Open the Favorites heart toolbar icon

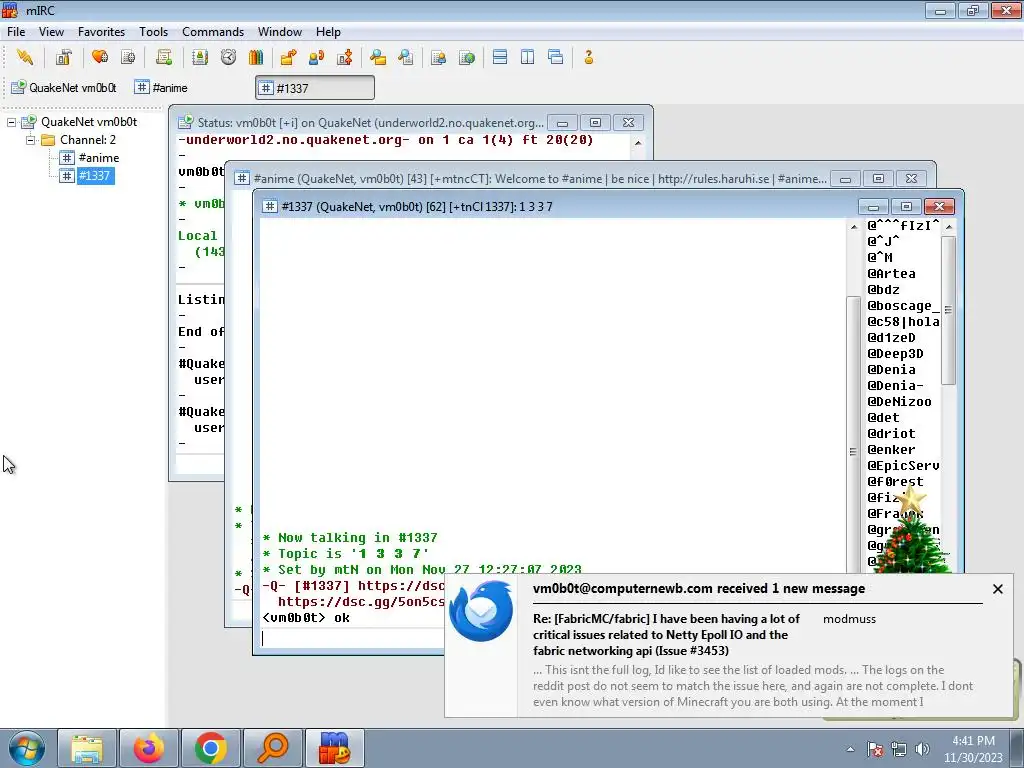coord(100,57)
